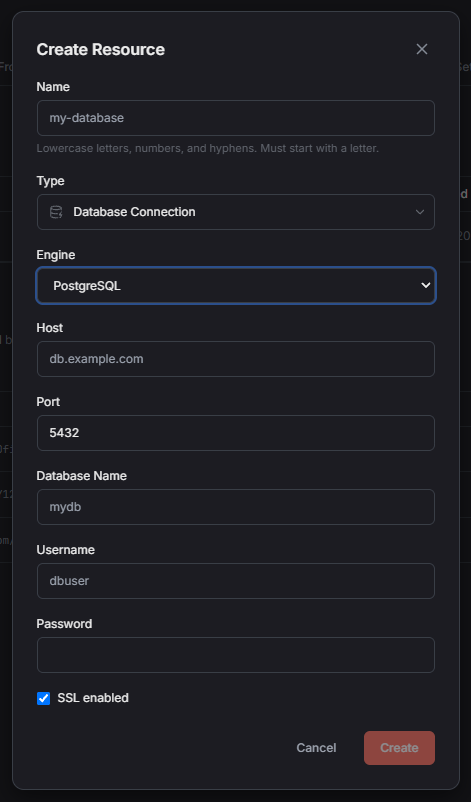This screenshot has width=471, height=802.
Task: Click the Cancel button
Action: pyautogui.click(x=316, y=748)
